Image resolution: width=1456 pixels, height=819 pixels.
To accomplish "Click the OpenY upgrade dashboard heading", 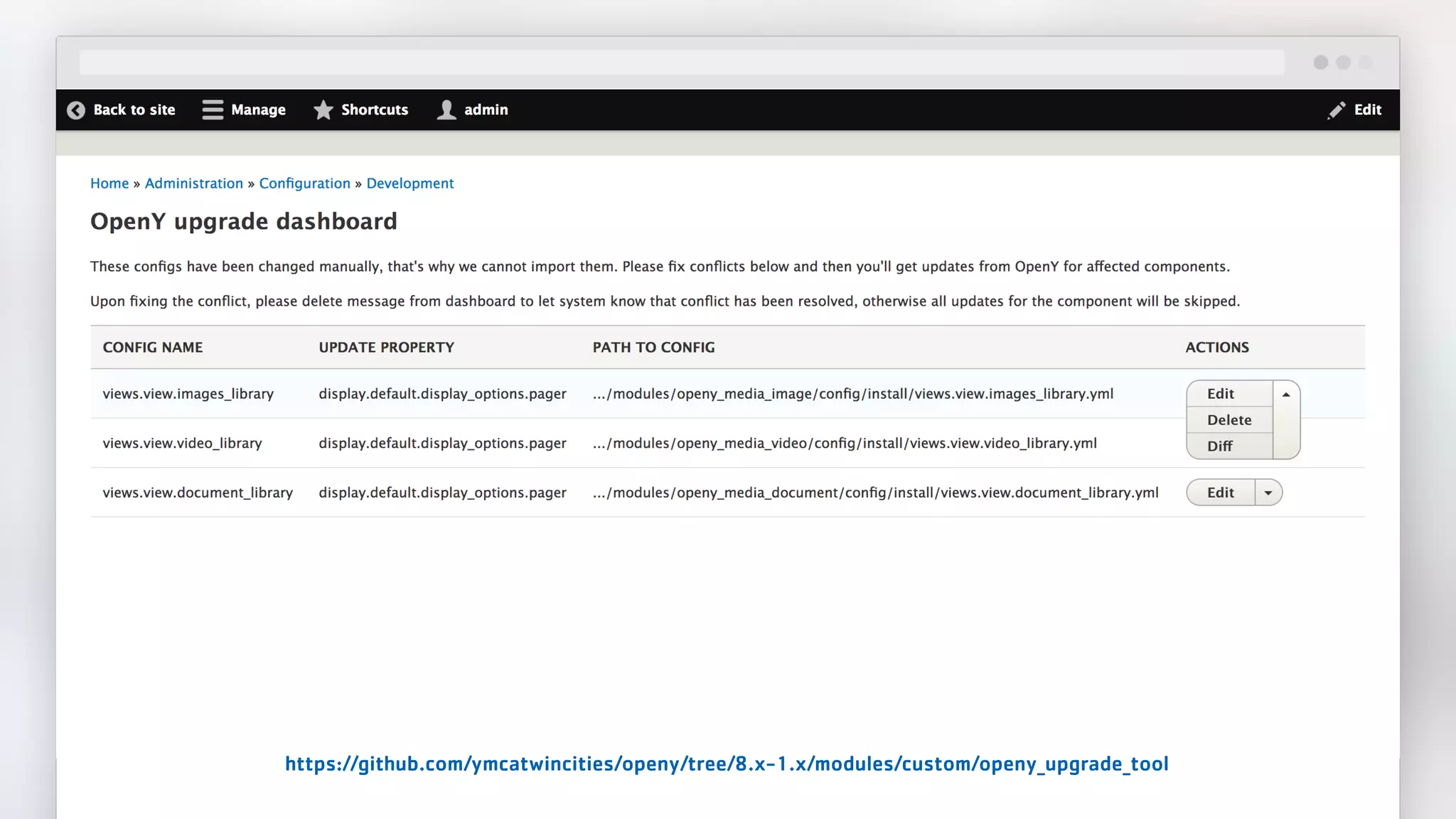I will (244, 222).
